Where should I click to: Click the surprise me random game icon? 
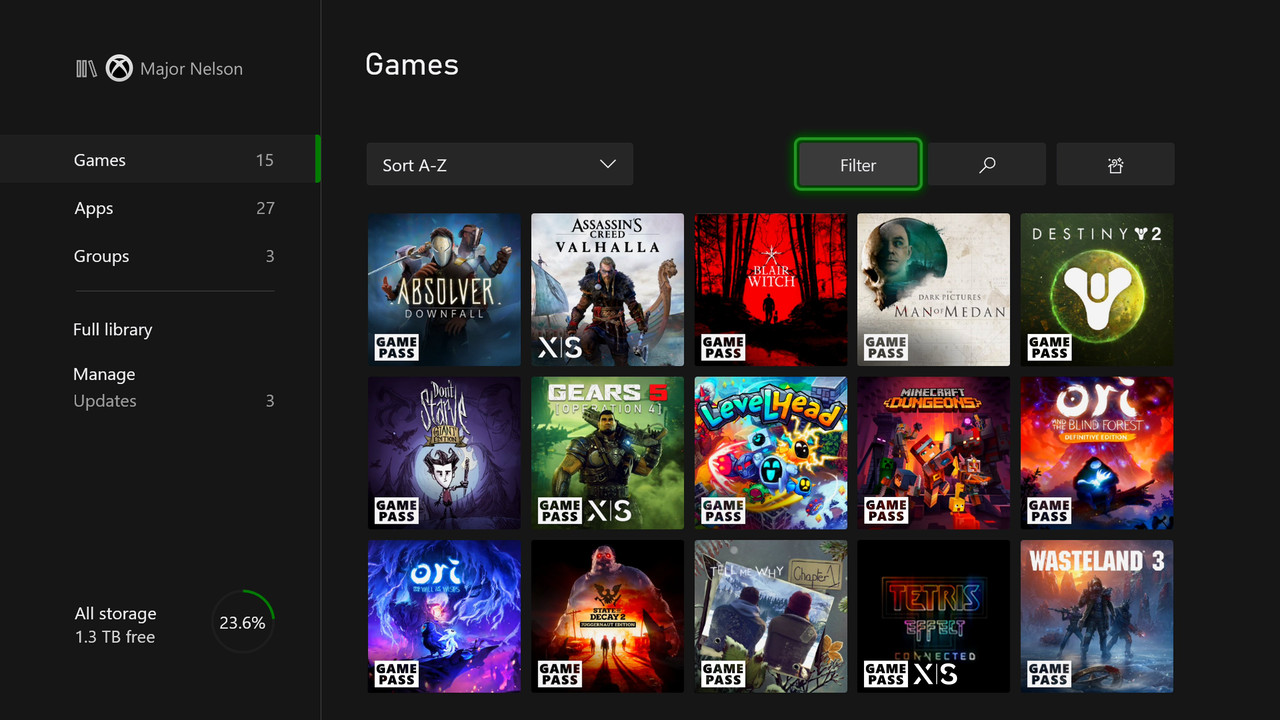point(1116,165)
